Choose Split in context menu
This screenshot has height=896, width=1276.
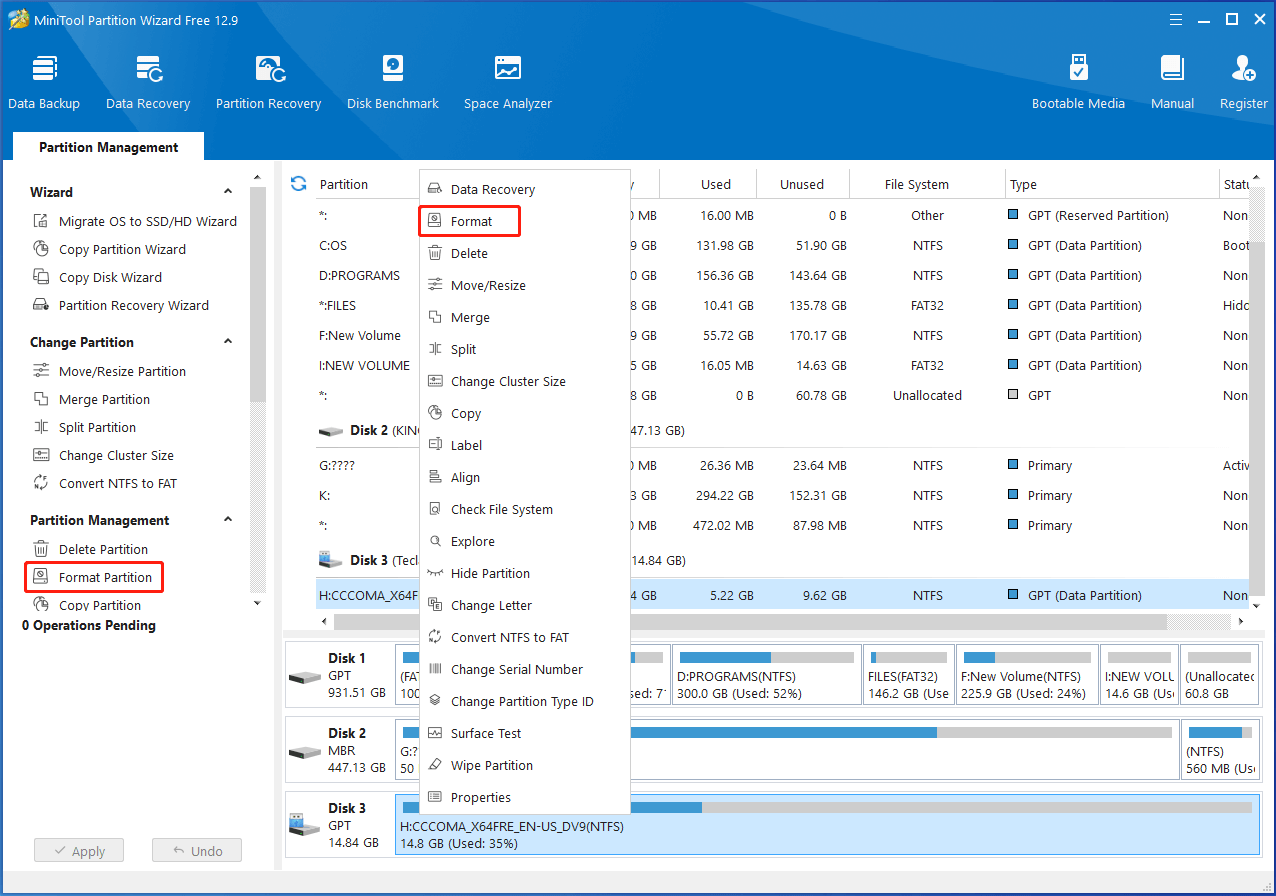524,349
